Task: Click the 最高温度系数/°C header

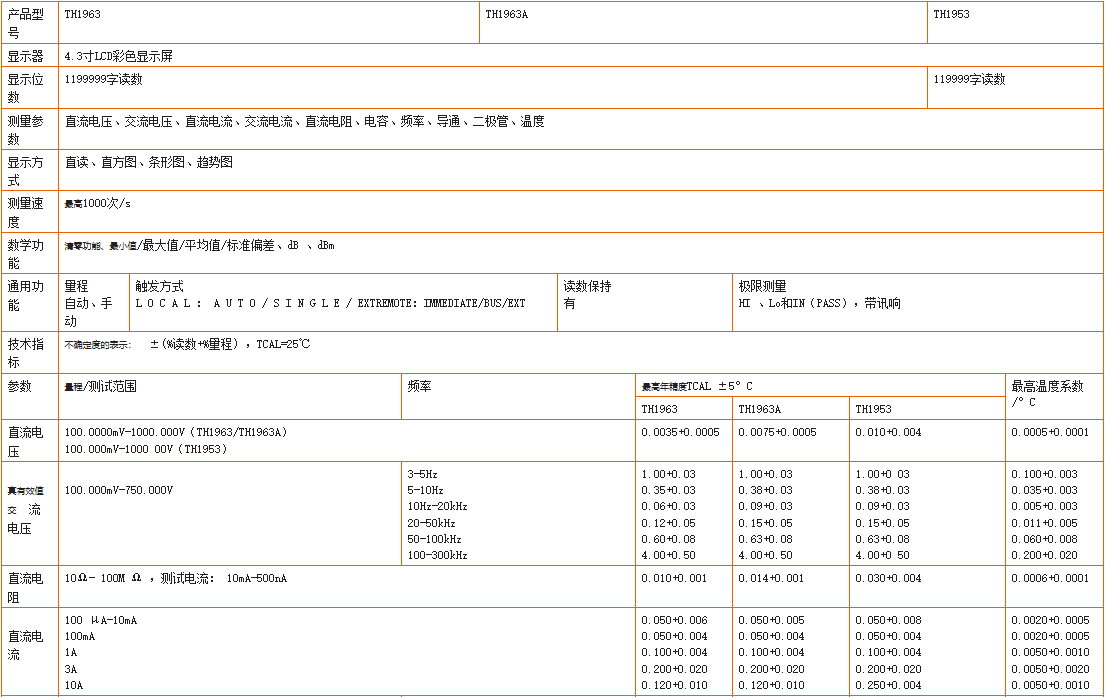Action: 1047,393
